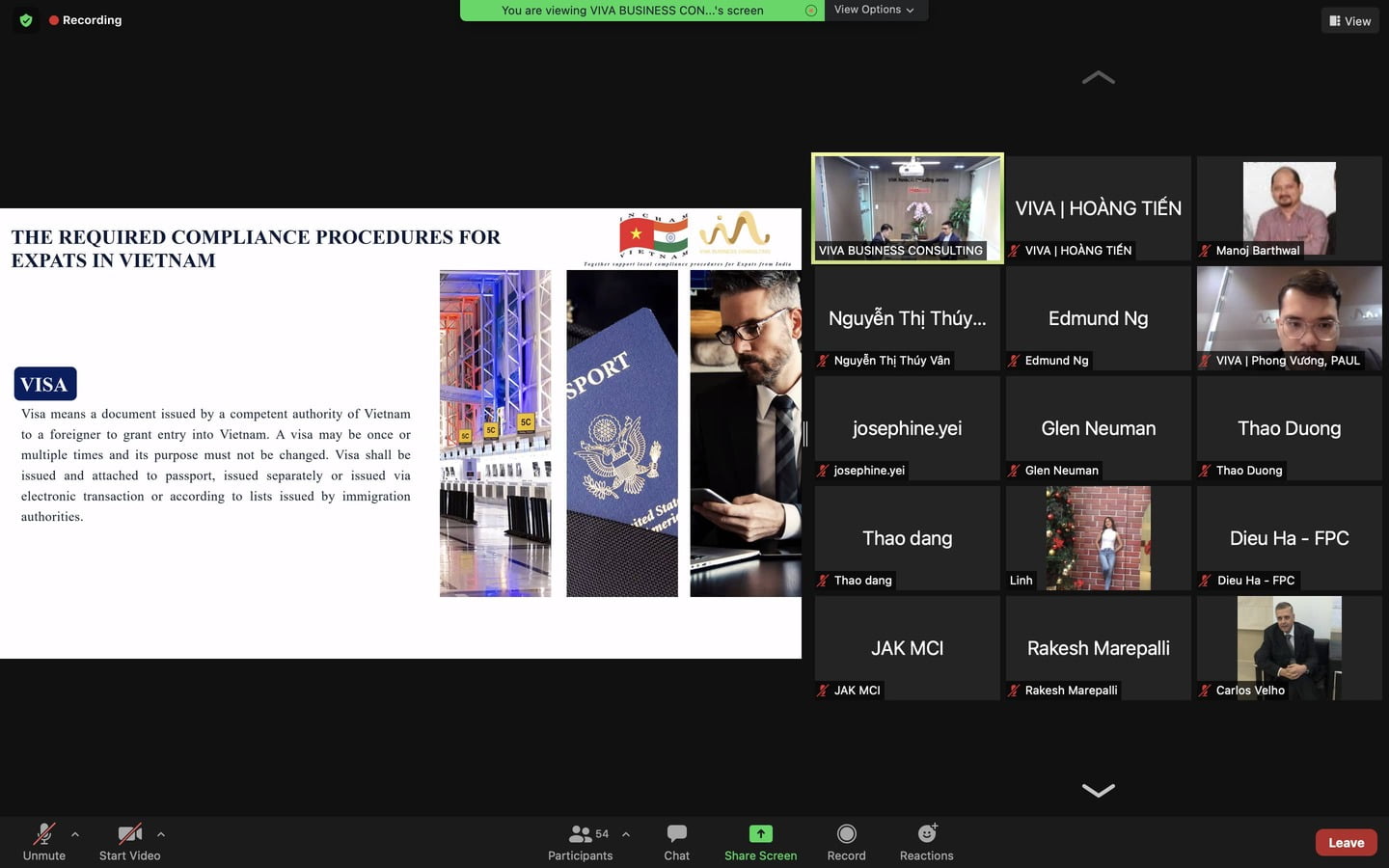This screenshot has width=1389, height=868.
Task: Select the Carlos Velho video tile
Action: pyautogui.click(x=1290, y=648)
